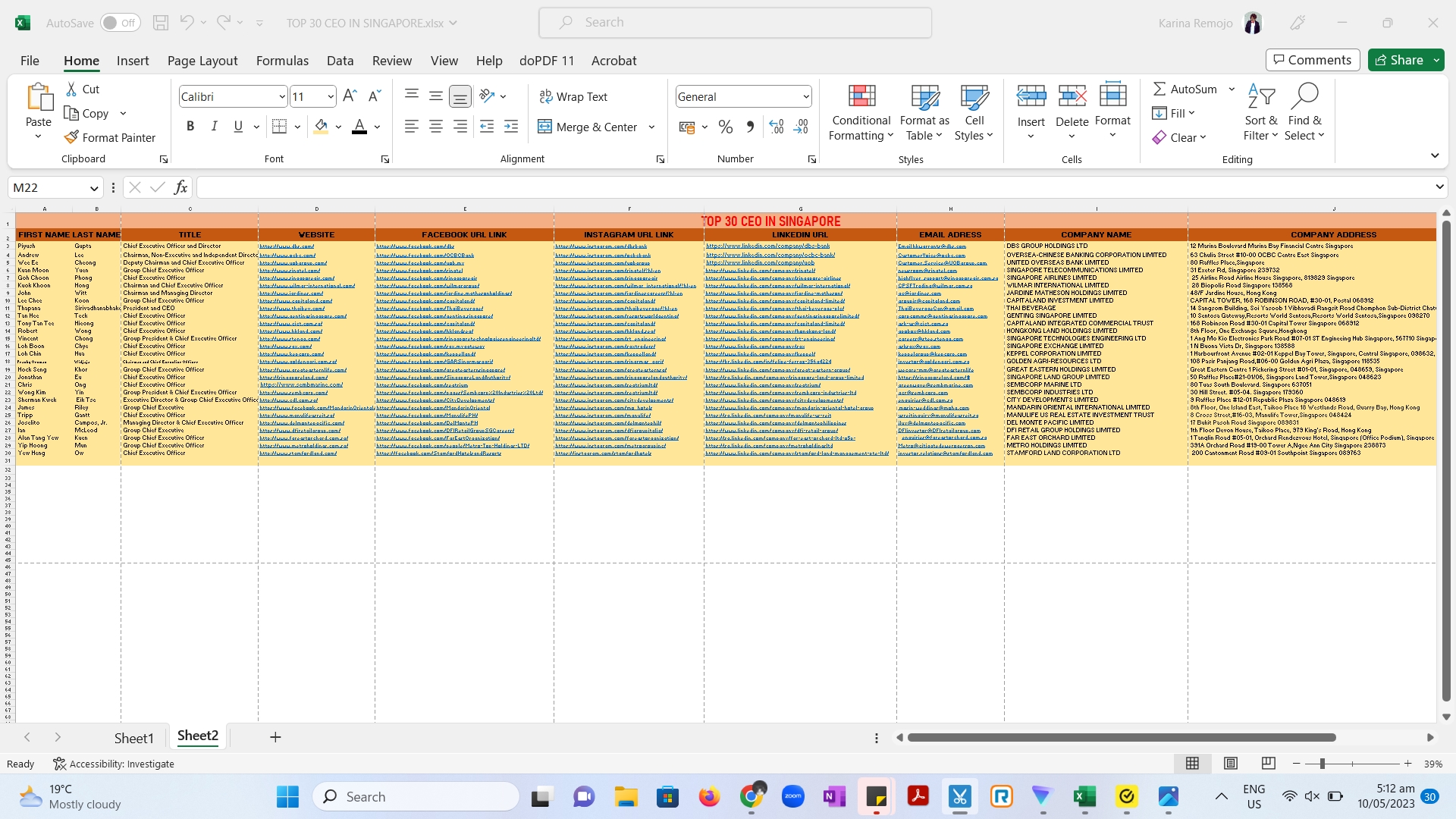Open the Name Box dropdown arrow
Image resolution: width=1456 pixels, height=819 pixels.
click(94, 187)
